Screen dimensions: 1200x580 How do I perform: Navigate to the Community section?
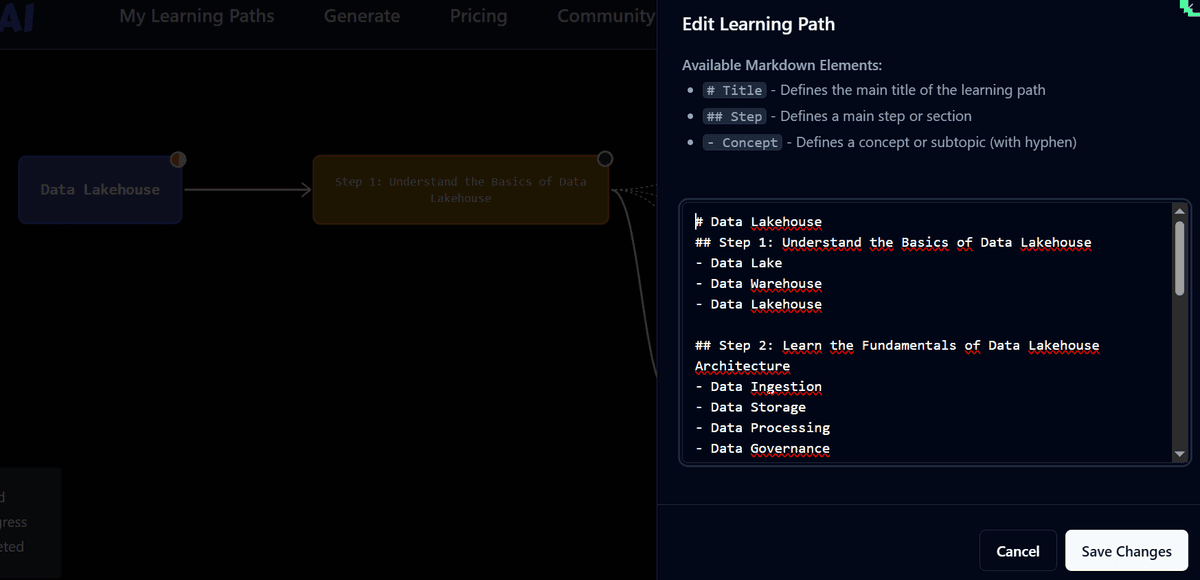[x=605, y=16]
